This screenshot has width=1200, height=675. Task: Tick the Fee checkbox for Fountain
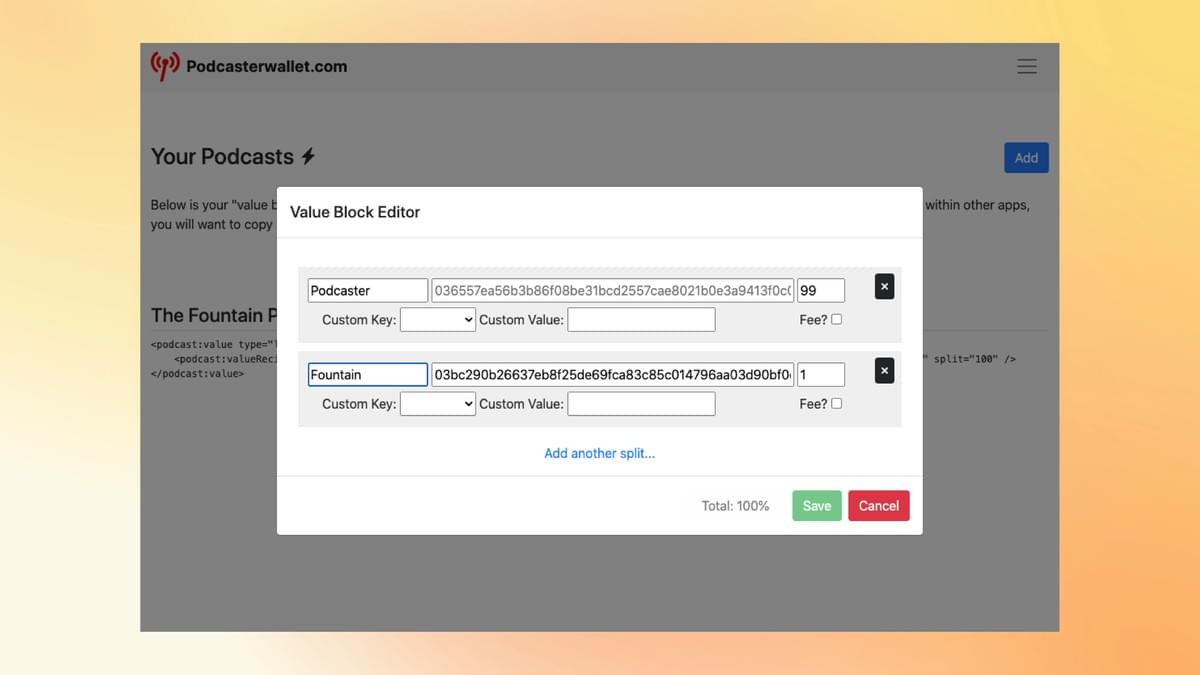[x=837, y=403]
